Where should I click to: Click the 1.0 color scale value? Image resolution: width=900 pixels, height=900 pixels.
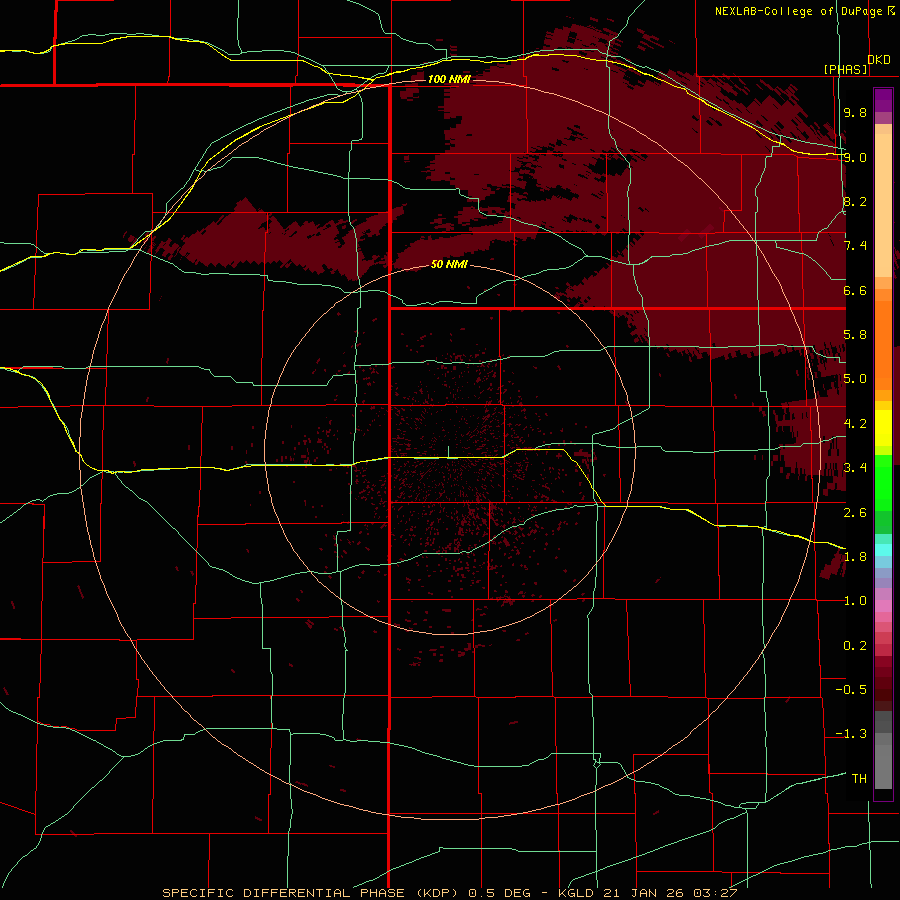coord(855,601)
